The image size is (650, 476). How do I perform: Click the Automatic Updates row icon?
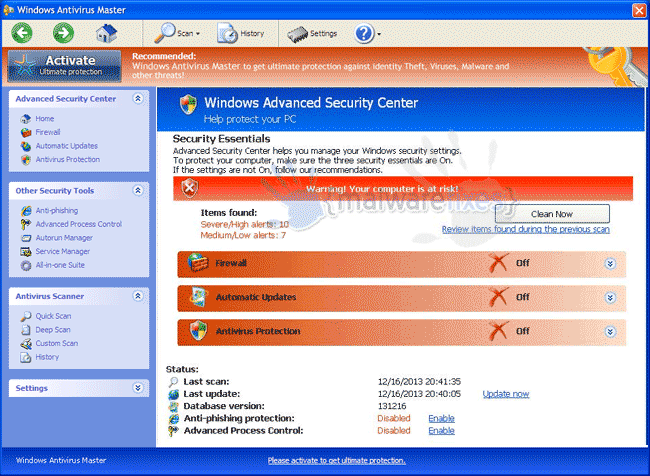tap(198, 297)
